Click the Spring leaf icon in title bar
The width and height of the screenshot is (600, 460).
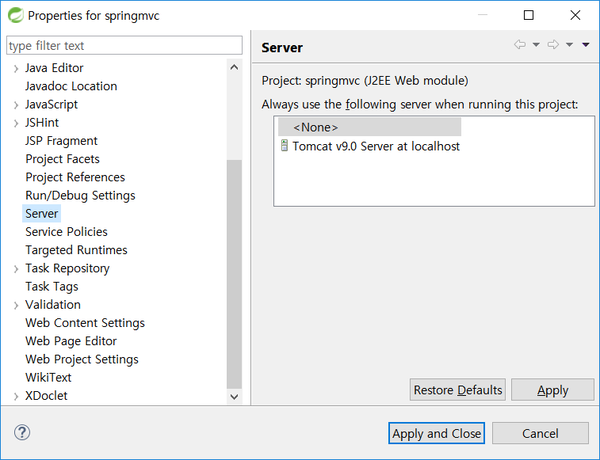click(15, 15)
